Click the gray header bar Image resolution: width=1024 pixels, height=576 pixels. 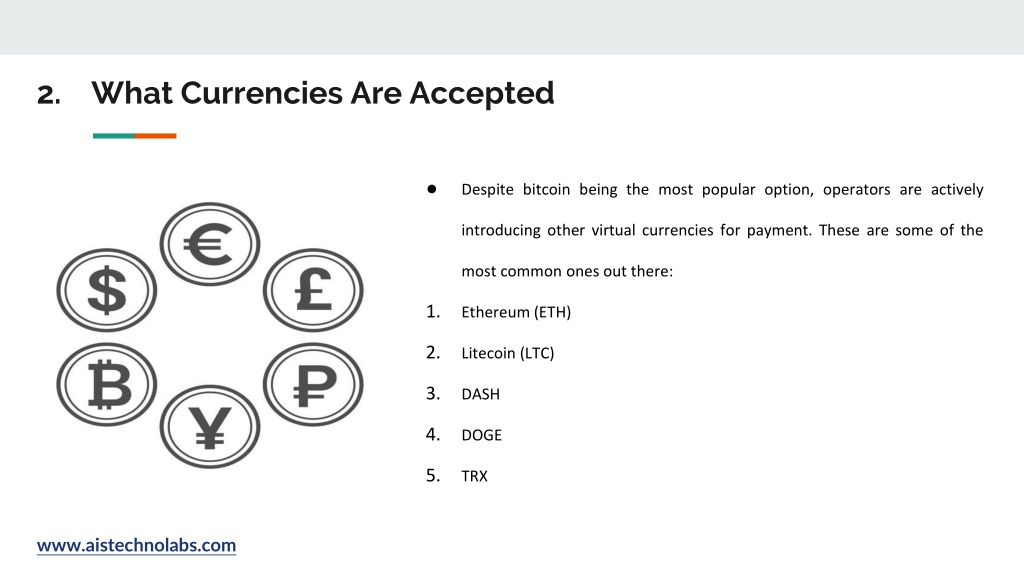(512, 27)
